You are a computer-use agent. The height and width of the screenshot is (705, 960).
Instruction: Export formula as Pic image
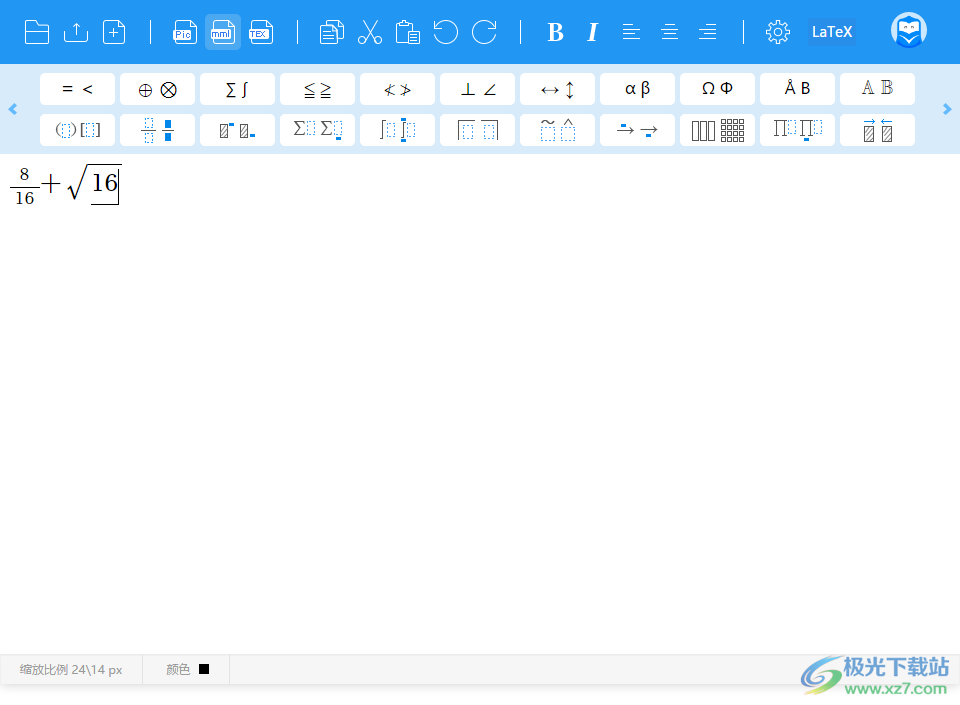185,32
